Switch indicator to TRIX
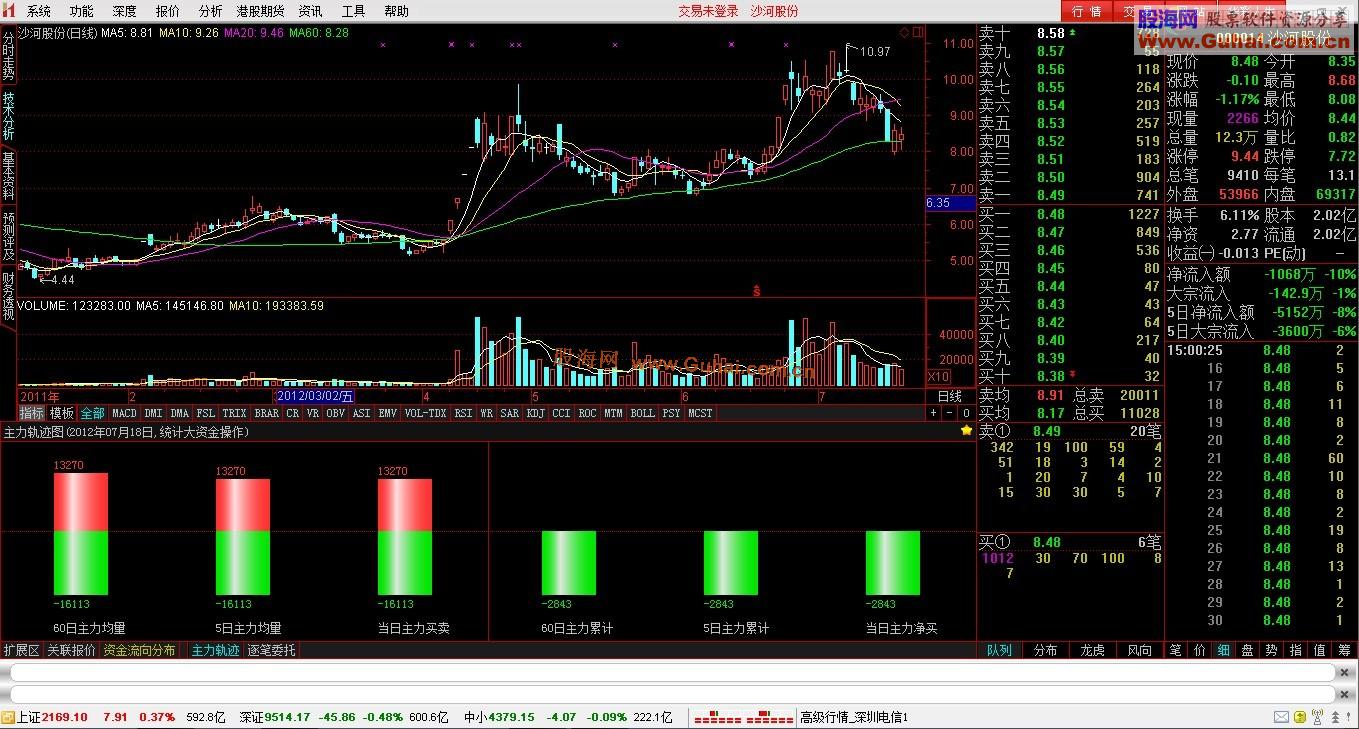Viewport: 1359px width, 729px height. click(234, 413)
